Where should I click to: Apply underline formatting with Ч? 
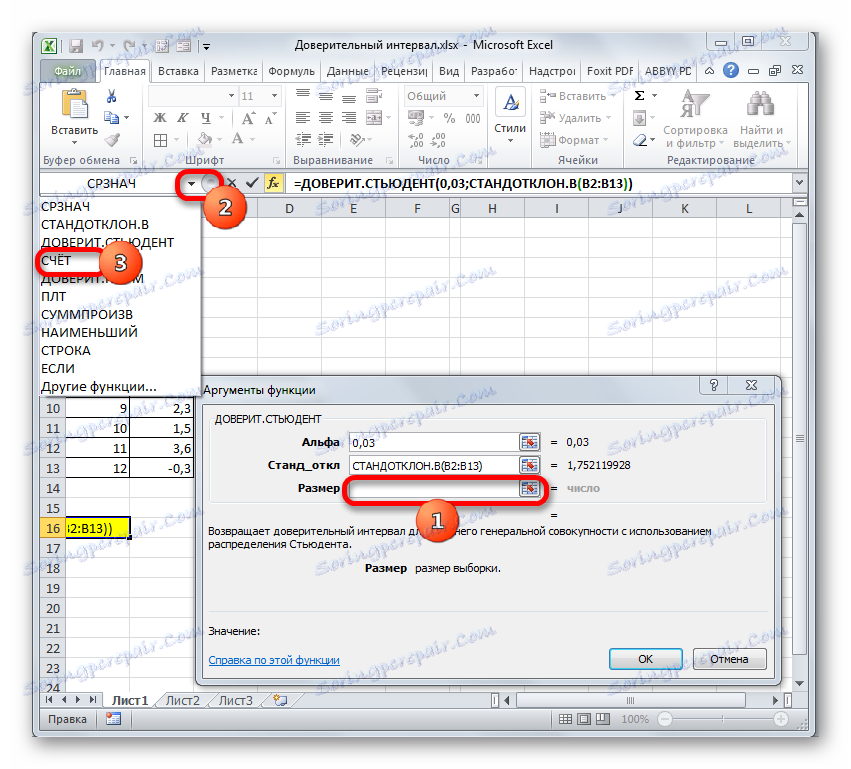(x=205, y=118)
